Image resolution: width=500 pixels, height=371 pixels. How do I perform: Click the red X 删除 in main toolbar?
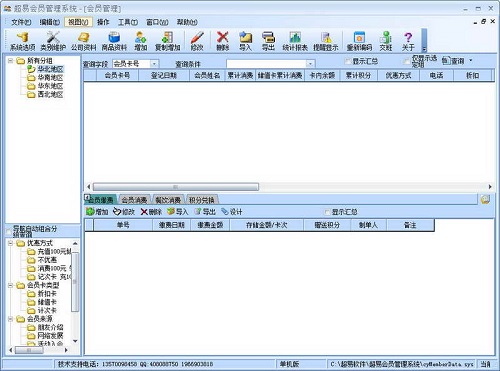[222, 41]
